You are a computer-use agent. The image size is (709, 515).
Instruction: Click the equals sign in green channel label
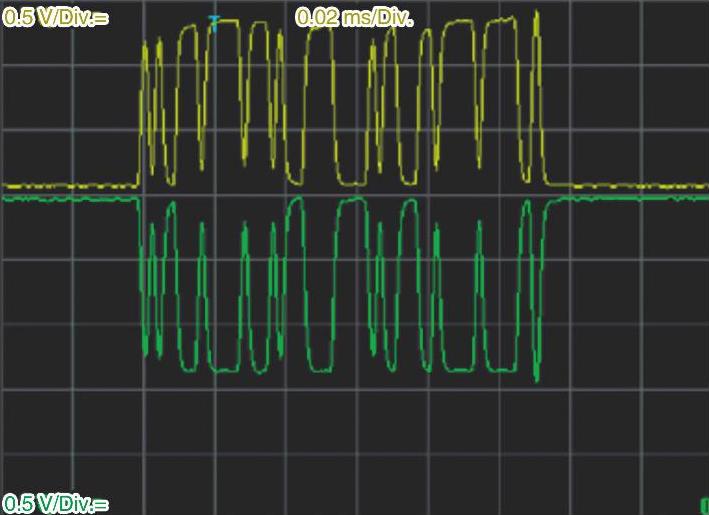(102, 503)
